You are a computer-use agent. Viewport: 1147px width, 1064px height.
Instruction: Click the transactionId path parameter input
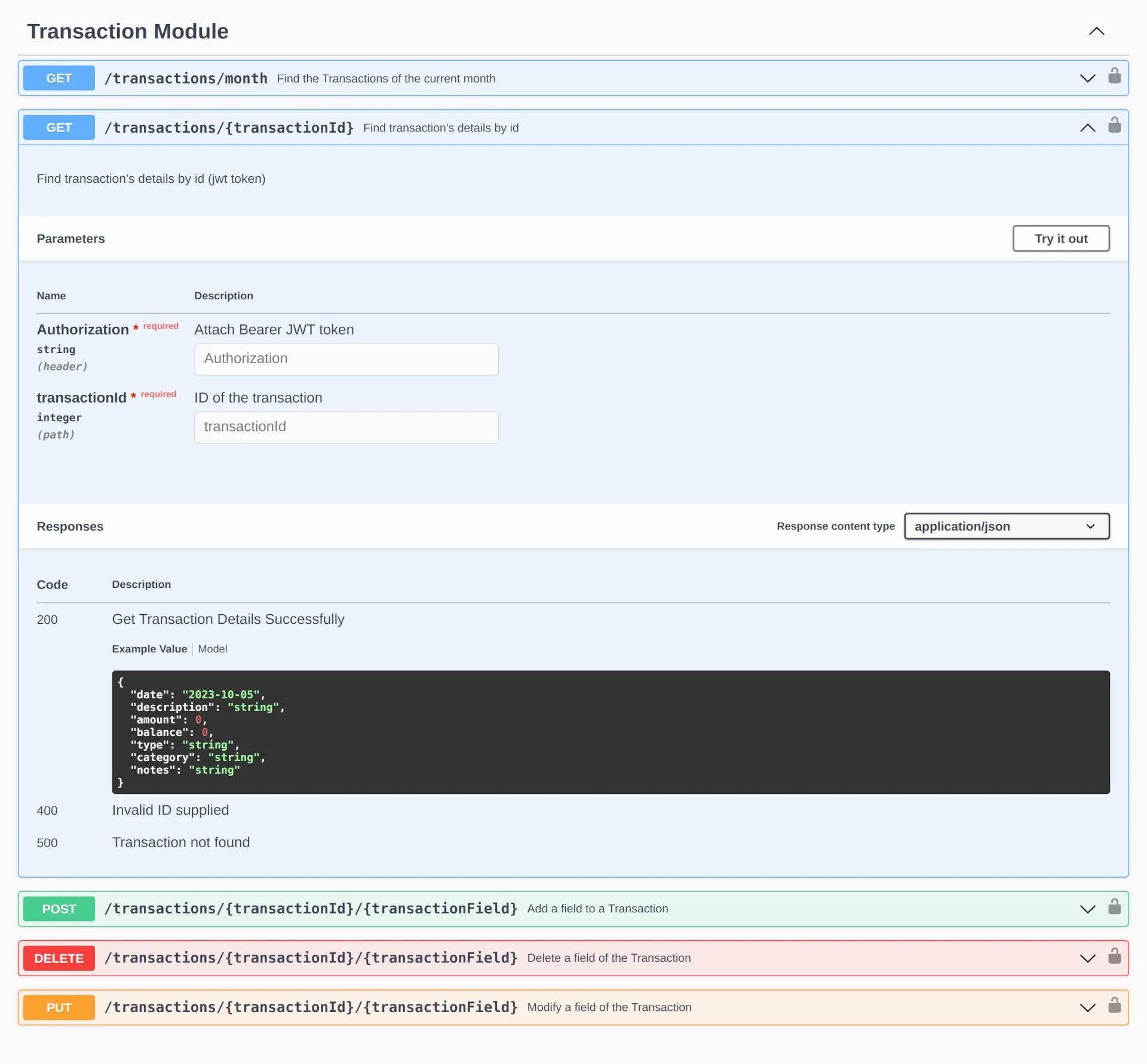(345, 426)
